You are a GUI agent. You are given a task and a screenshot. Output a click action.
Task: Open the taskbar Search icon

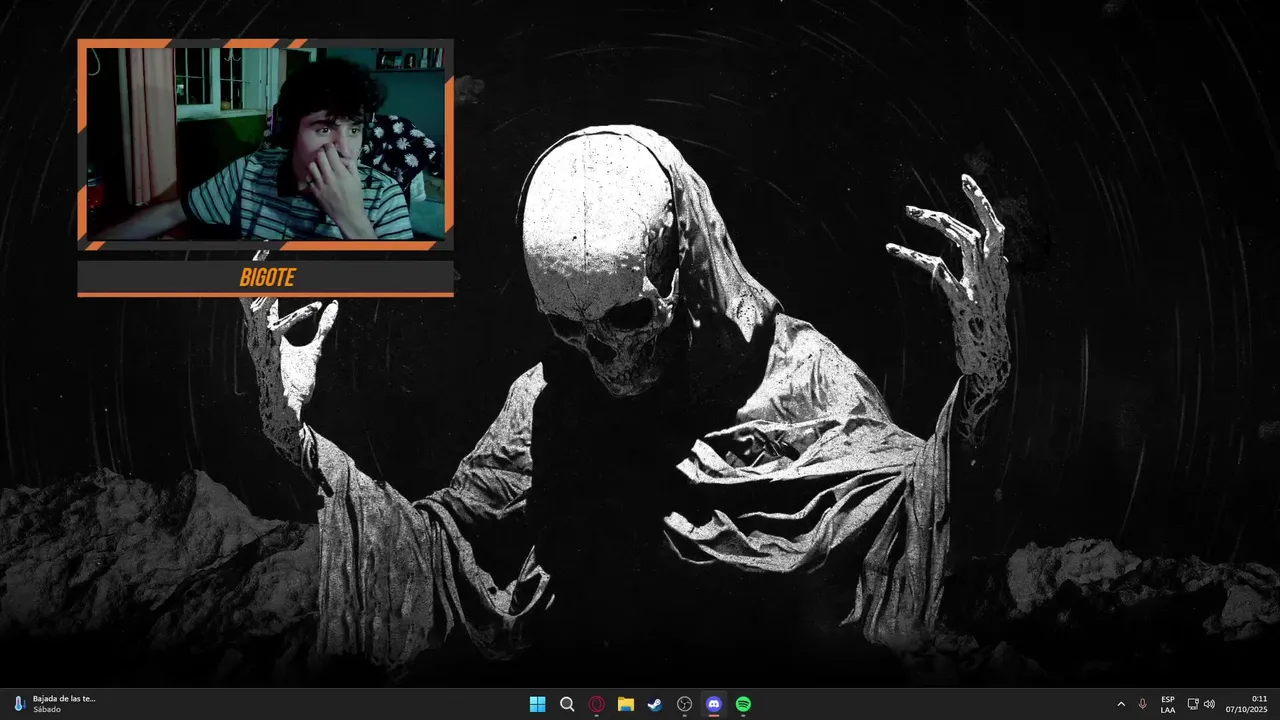567,704
